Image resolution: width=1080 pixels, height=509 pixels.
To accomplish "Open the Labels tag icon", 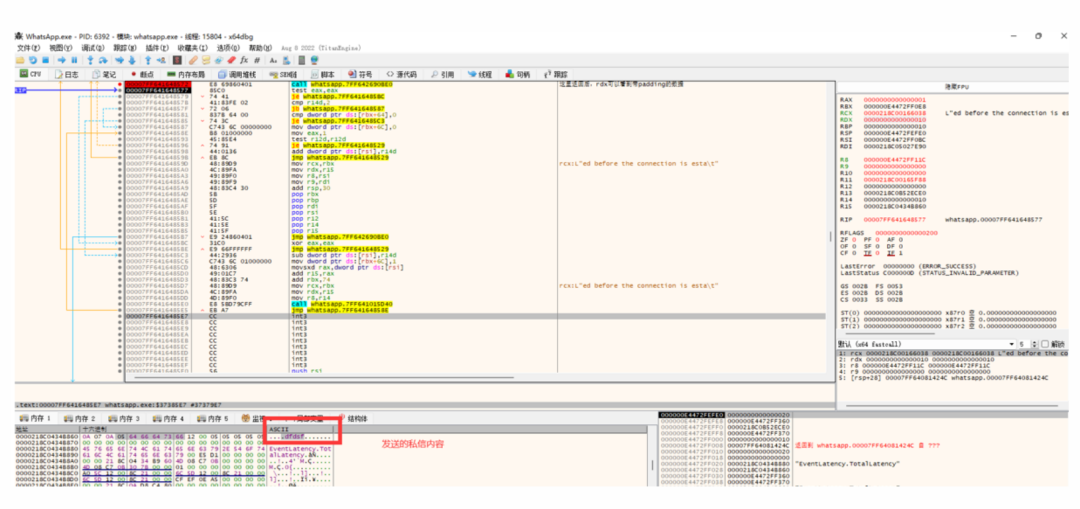I will pyautogui.click(x=218, y=60).
